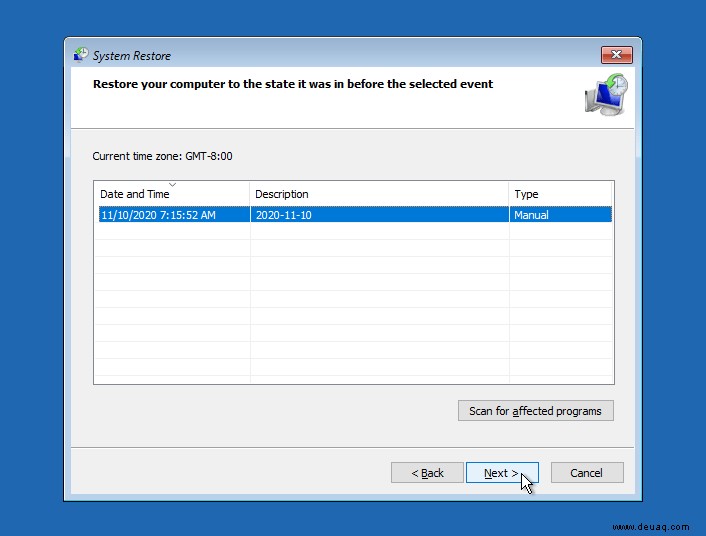Click the bold restore heading text
The height and width of the screenshot is (536, 706).
point(293,84)
